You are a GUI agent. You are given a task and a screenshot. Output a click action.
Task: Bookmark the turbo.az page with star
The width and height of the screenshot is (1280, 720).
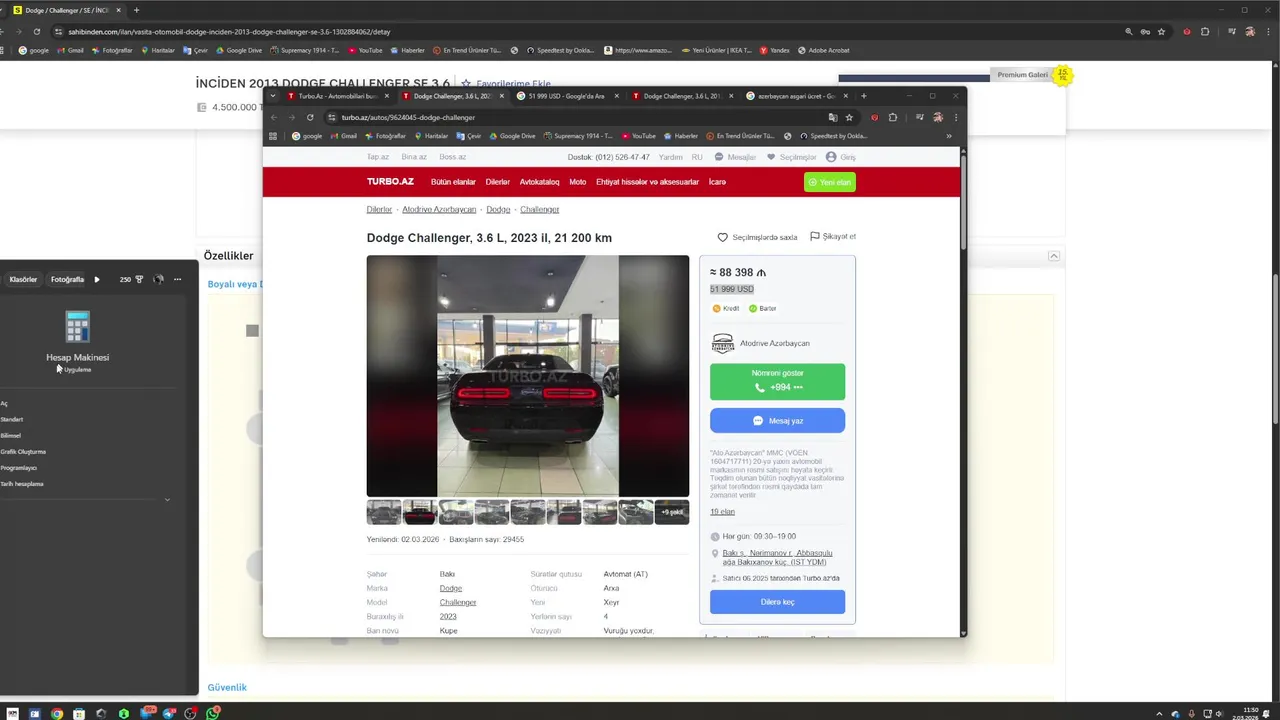point(849,117)
